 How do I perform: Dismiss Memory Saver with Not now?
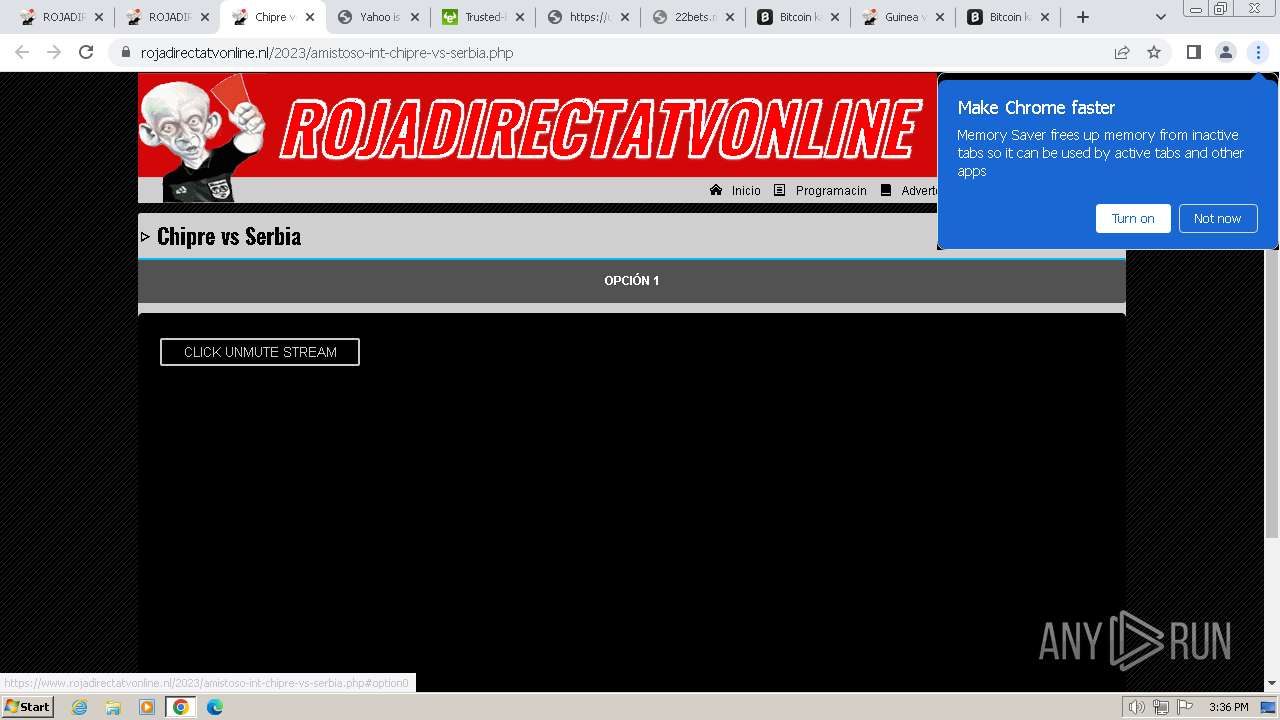(x=1217, y=219)
